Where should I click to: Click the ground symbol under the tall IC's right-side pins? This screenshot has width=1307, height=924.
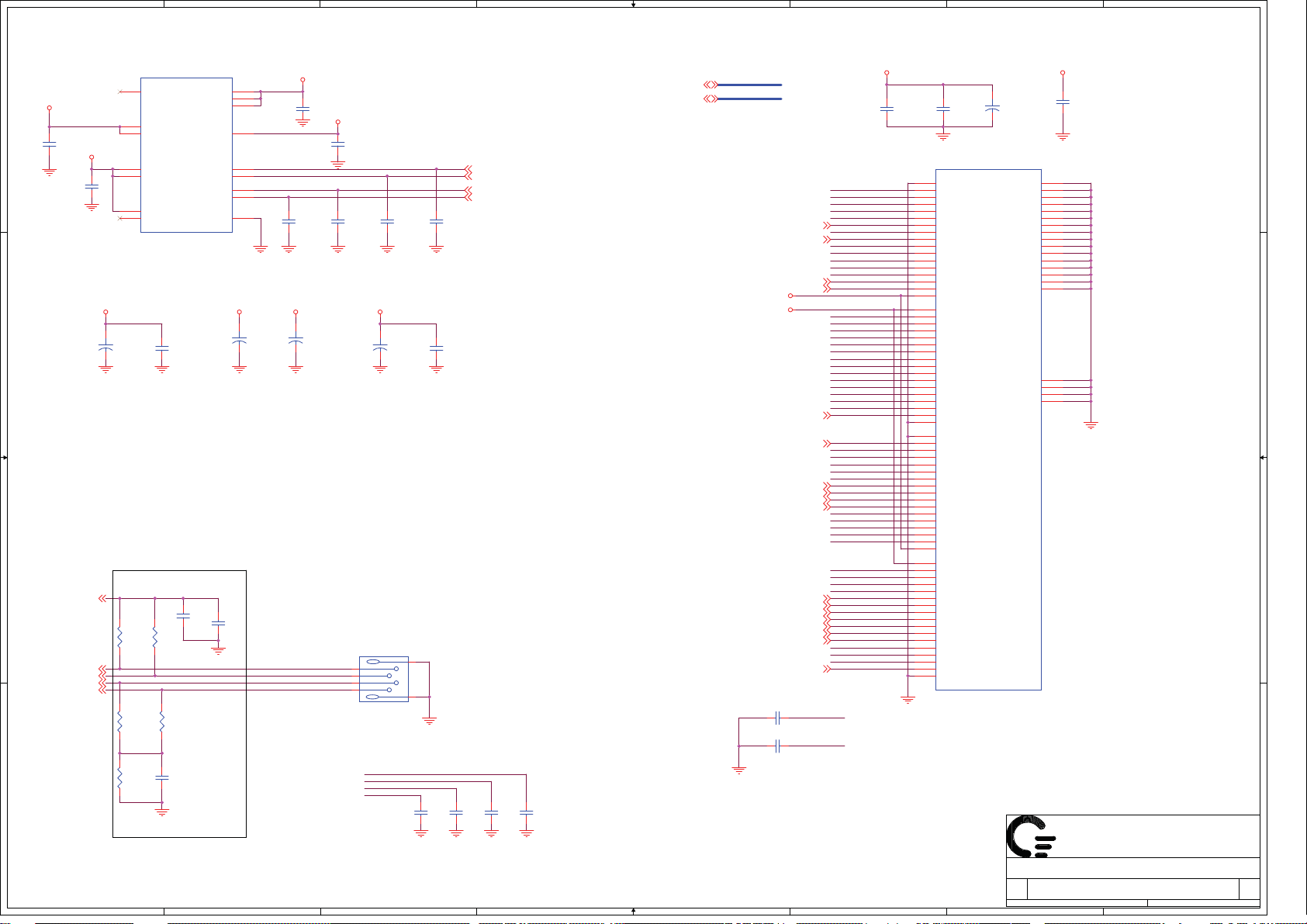tap(1091, 425)
